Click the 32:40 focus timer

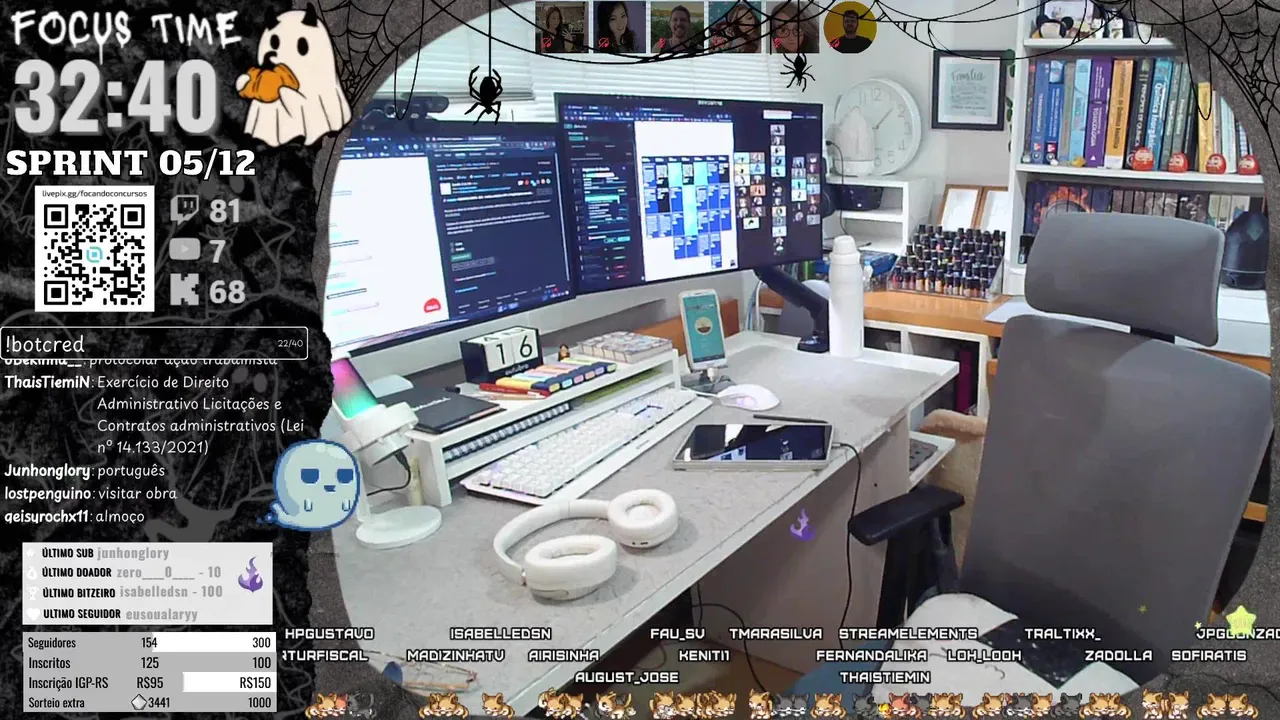coord(116,97)
